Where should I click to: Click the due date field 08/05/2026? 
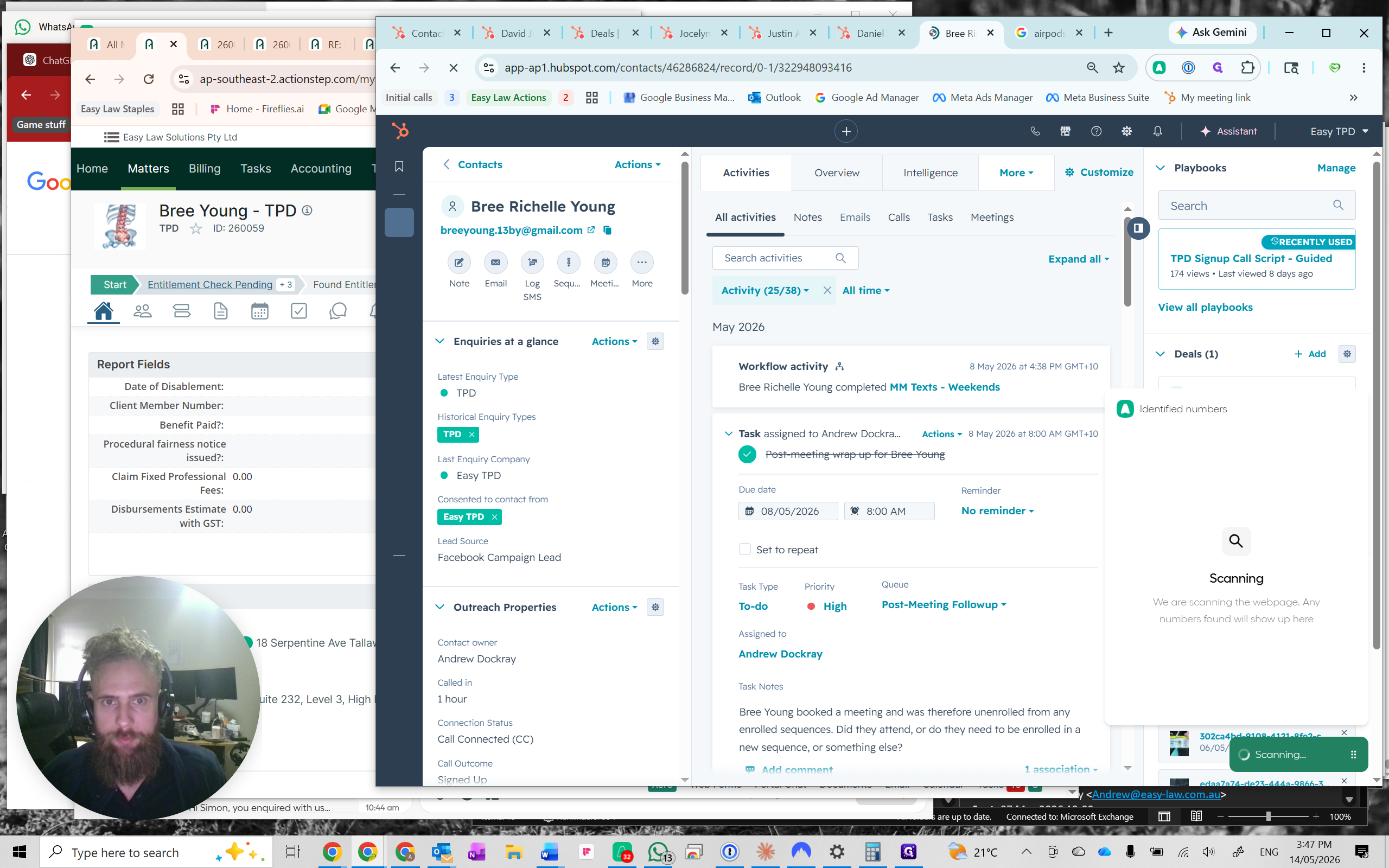pos(787,511)
